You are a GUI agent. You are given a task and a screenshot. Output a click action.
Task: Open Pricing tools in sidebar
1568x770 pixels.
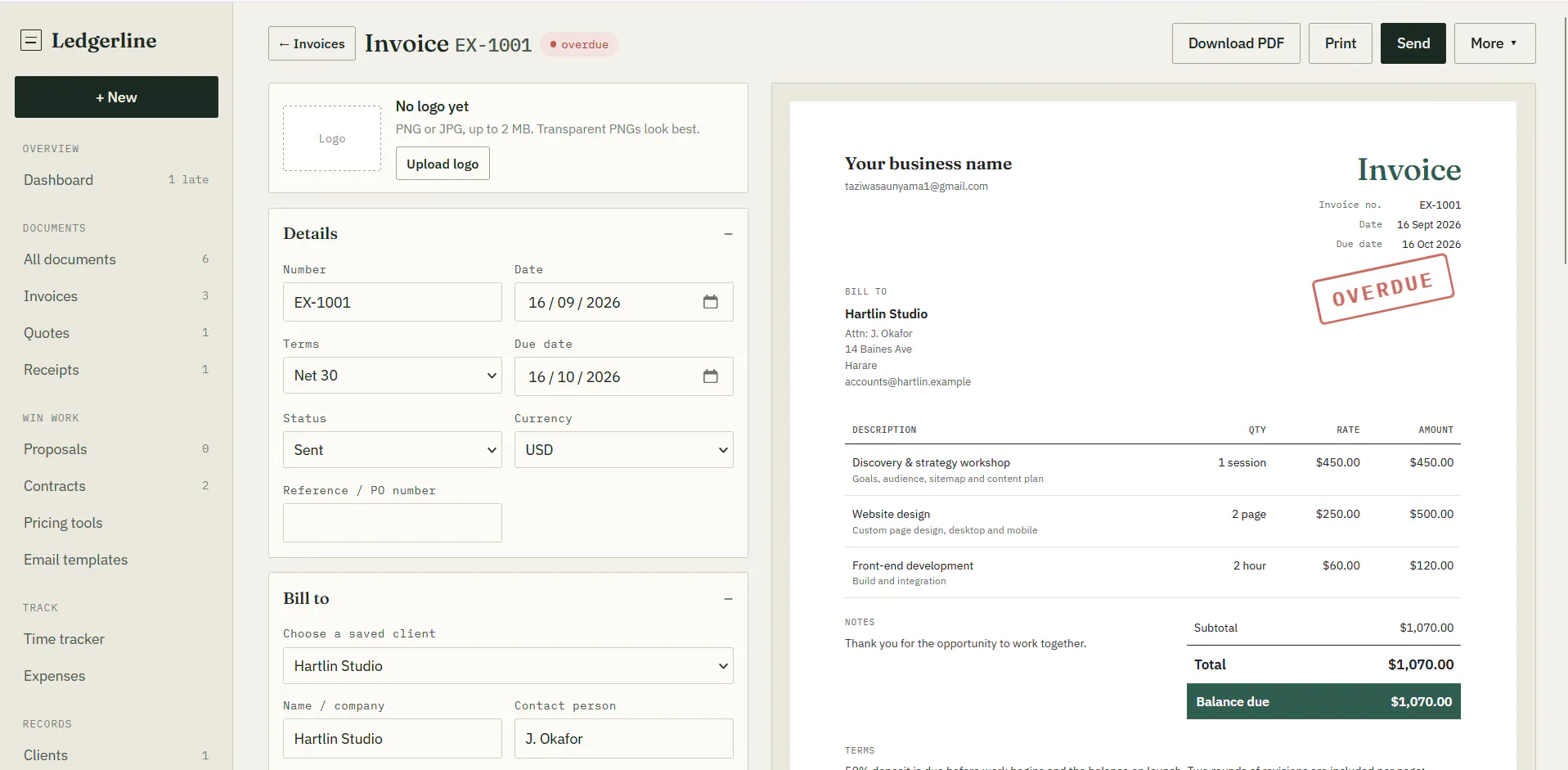pyautogui.click(x=116, y=523)
